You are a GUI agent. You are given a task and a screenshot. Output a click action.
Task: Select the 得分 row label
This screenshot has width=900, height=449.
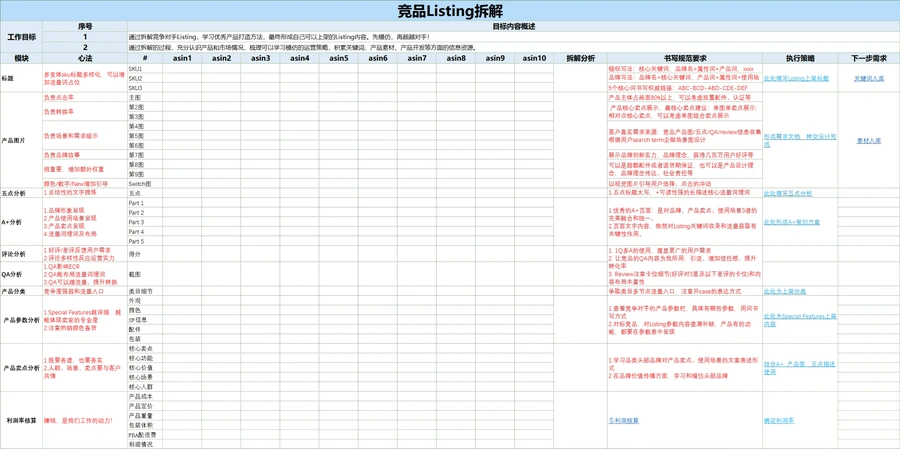(x=145, y=253)
